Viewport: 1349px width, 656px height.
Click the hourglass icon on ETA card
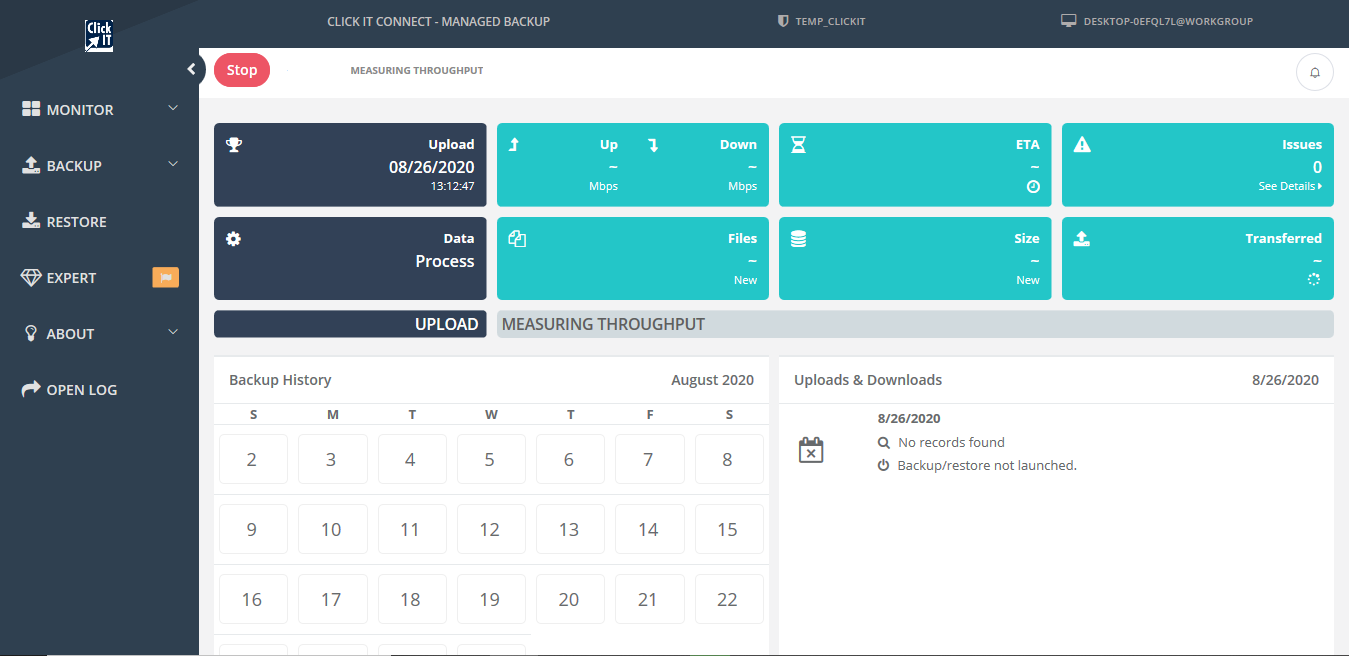(x=798, y=145)
